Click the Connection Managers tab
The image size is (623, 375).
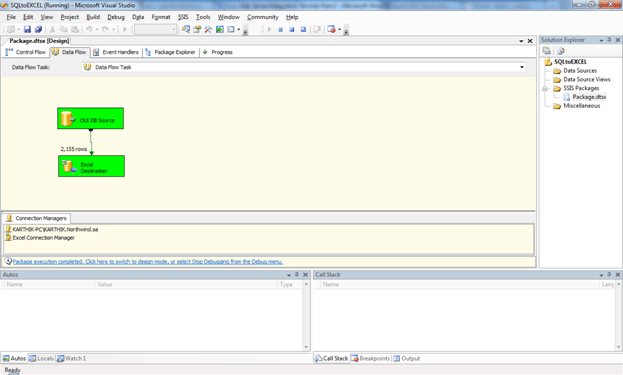pyautogui.click(x=37, y=218)
